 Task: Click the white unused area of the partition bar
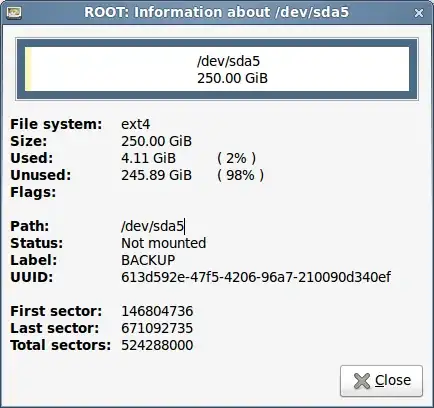(x=220, y=69)
